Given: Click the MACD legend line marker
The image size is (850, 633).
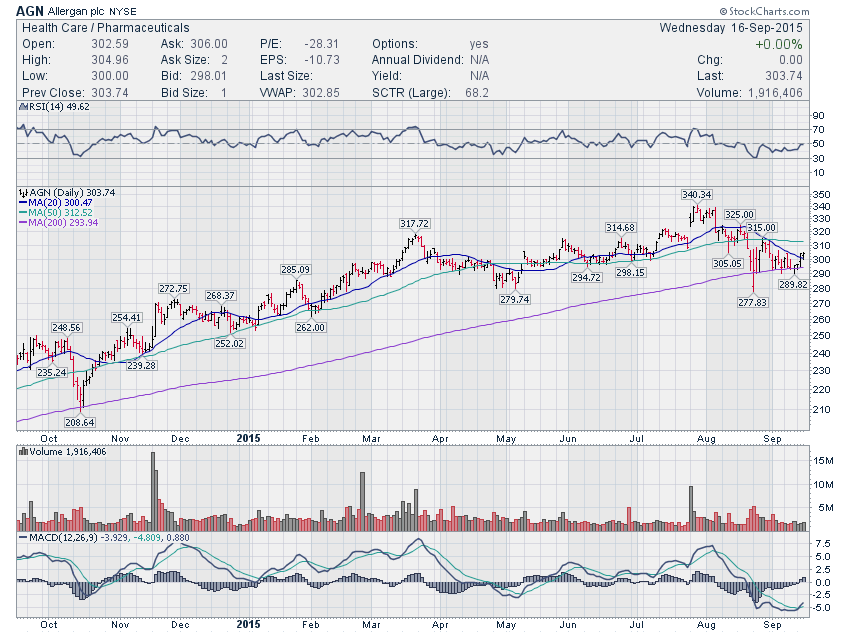Looking at the screenshot, I should pyautogui.click(x=23, y=538).
